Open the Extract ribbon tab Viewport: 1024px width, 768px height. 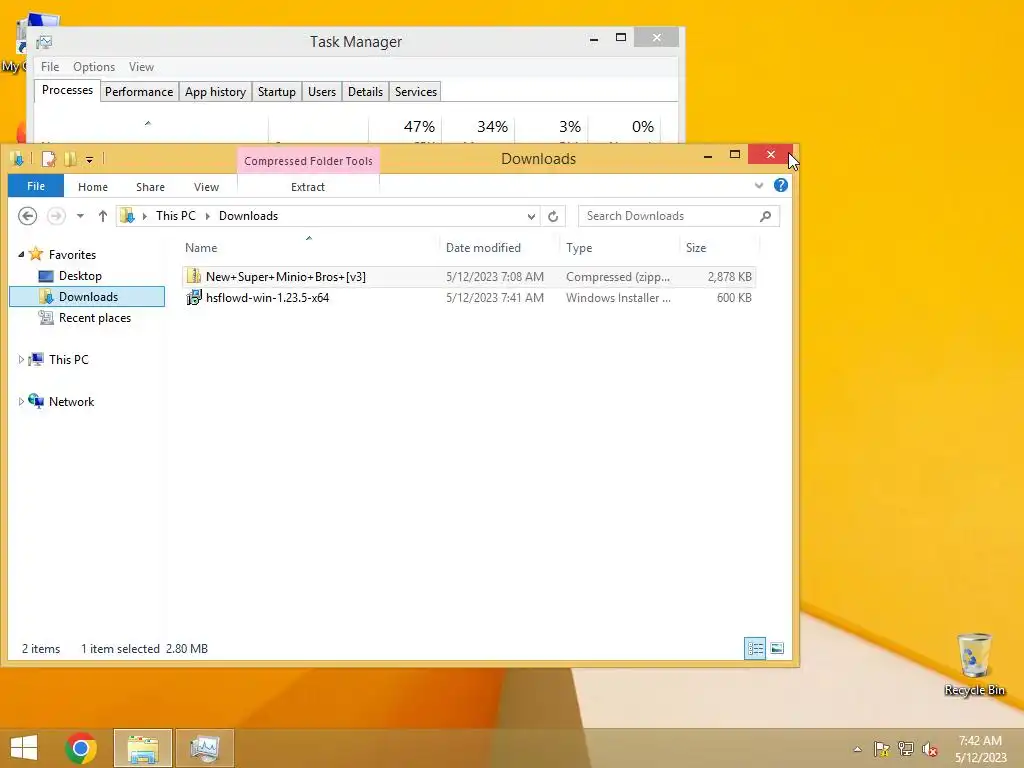(x=308, y=187)
